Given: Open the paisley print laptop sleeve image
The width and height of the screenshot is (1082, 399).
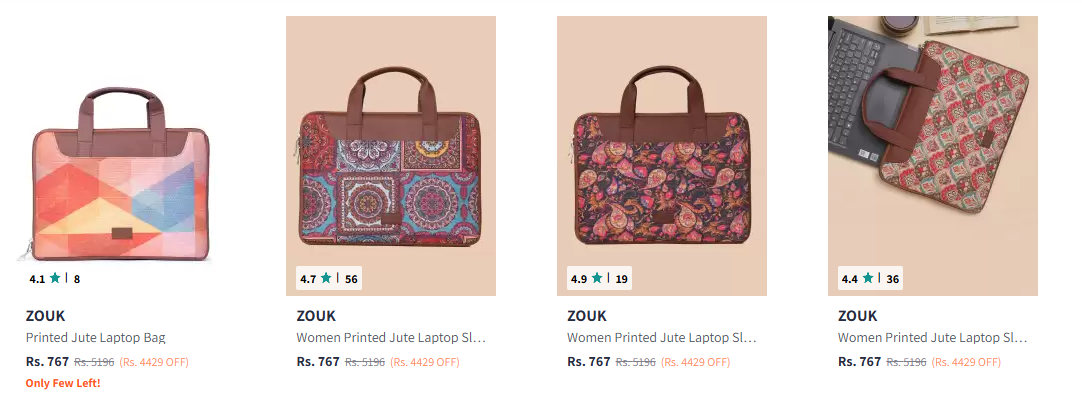Looking at the screenshot, I should (x=662, y=156).
